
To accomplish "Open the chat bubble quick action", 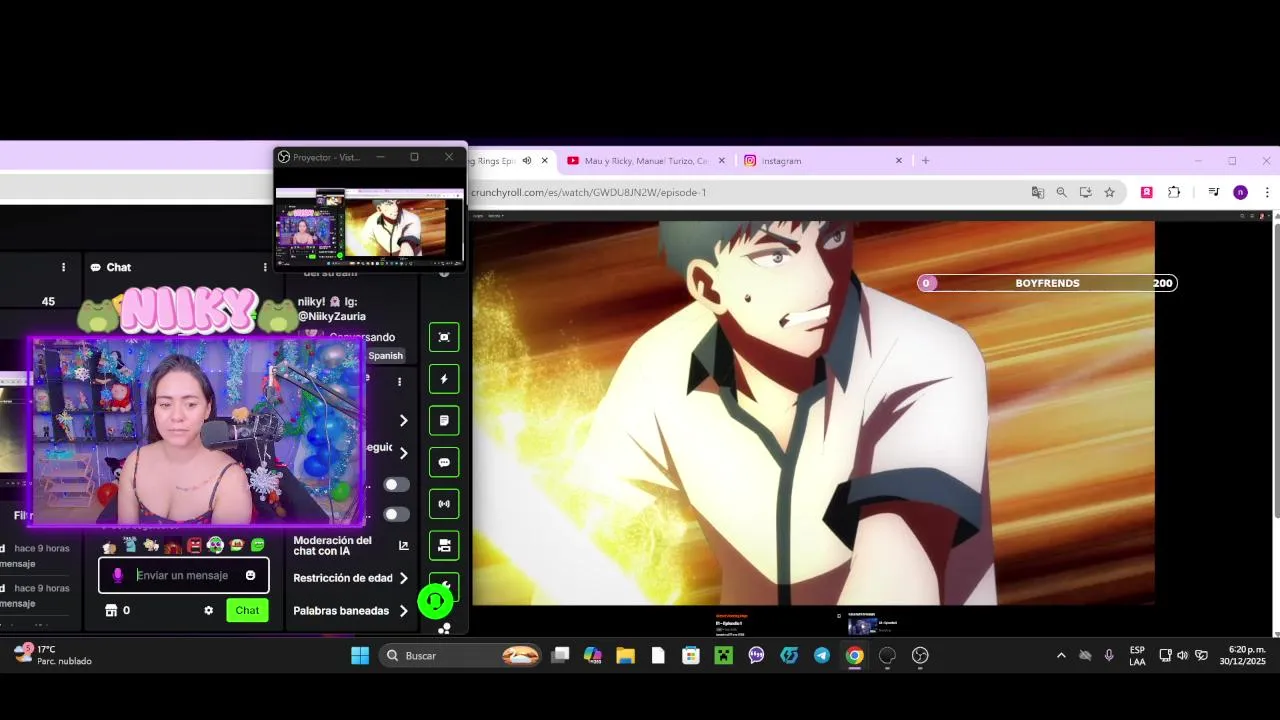I will tap(444, 463).
